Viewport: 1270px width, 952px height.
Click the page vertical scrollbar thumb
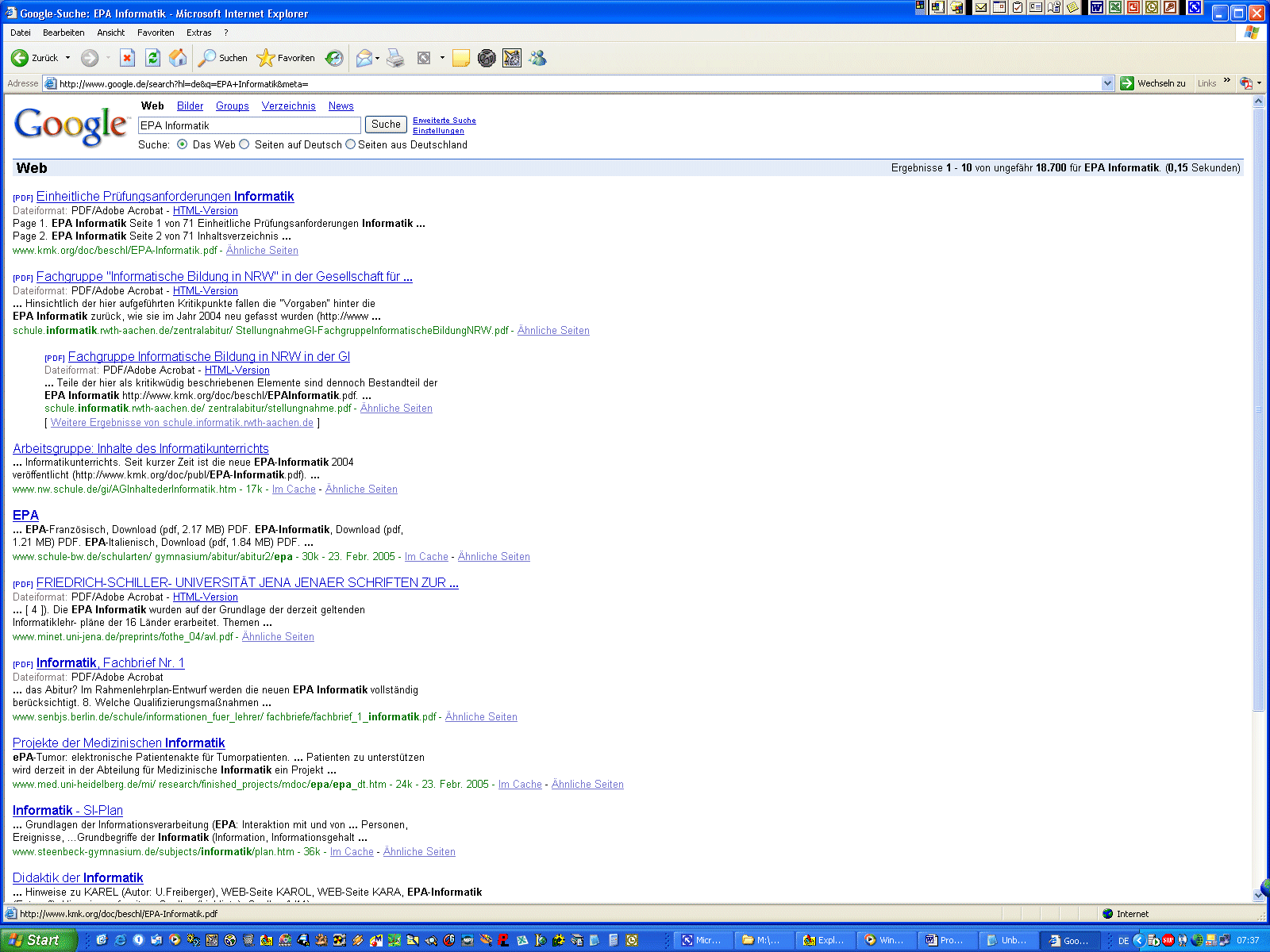coord(1258,409)
